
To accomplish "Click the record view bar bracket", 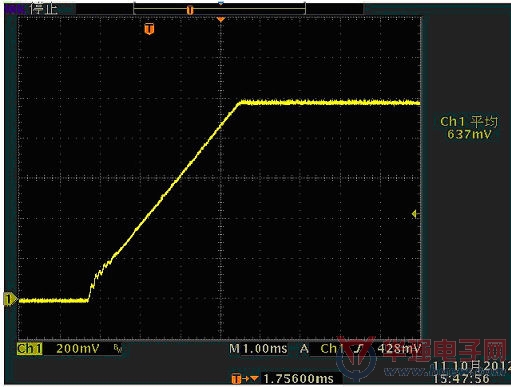I will [x=219, y=8].
